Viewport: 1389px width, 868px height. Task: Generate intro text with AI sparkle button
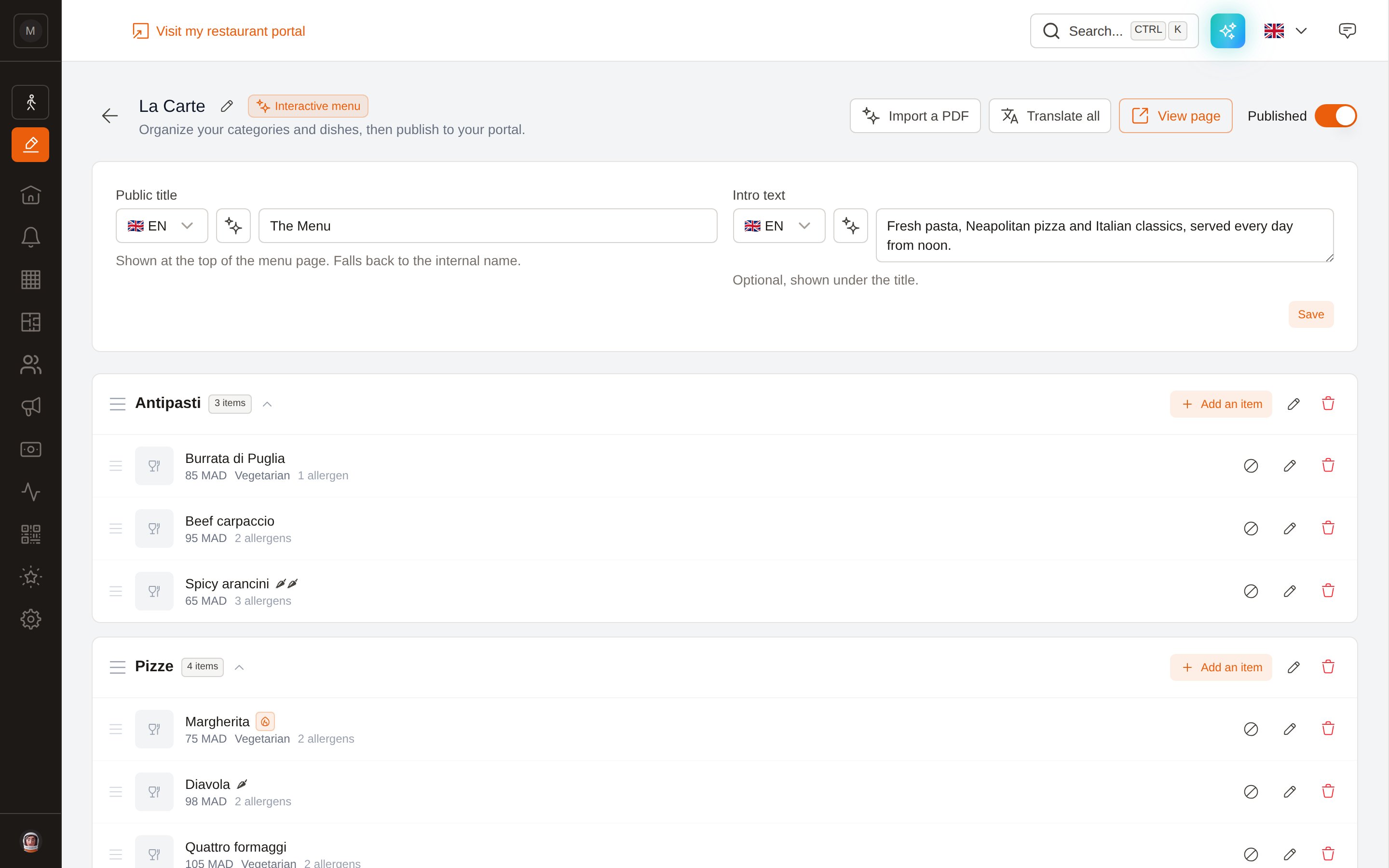(x=851, y=226)
